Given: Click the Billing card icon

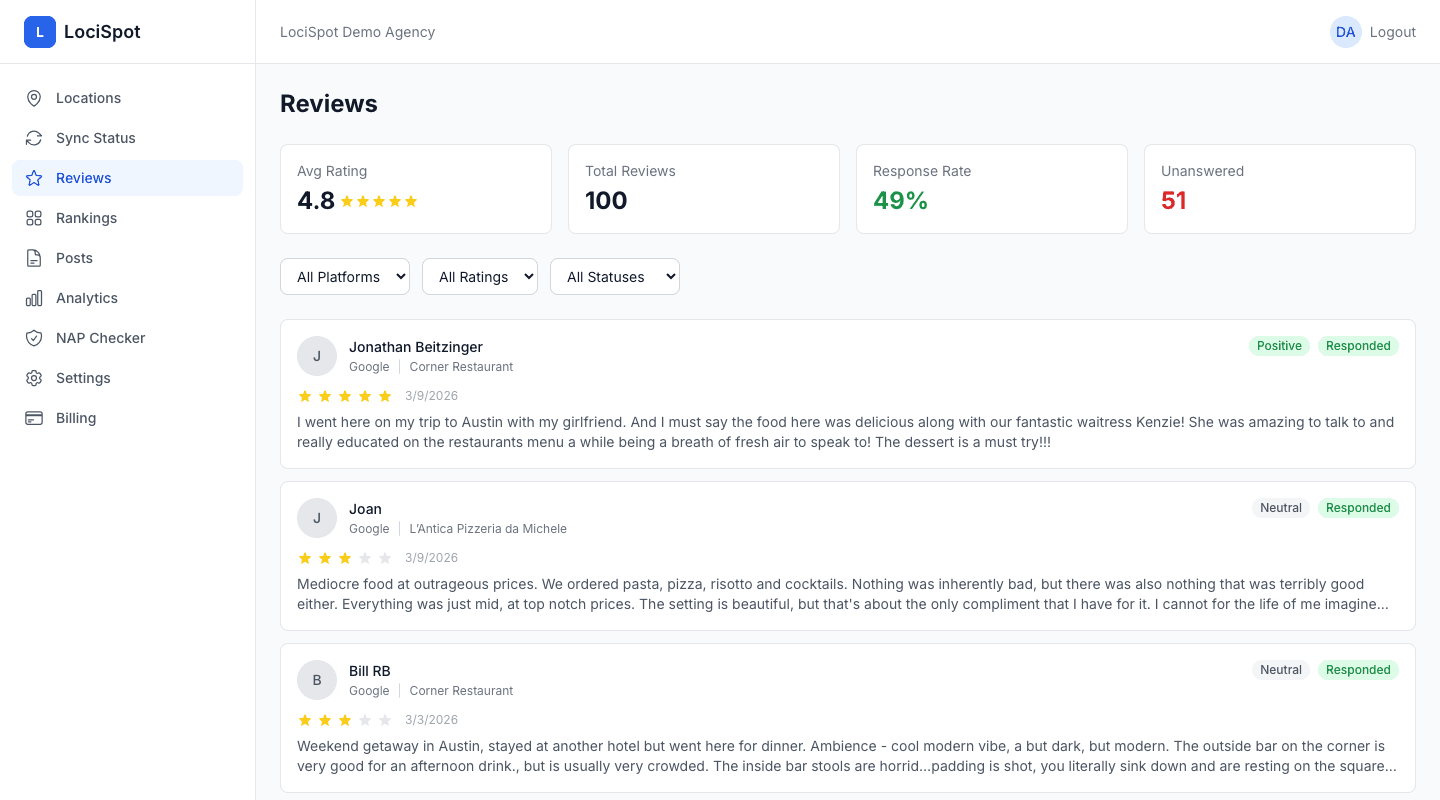Looking at the screenshot, I should 33,418.
